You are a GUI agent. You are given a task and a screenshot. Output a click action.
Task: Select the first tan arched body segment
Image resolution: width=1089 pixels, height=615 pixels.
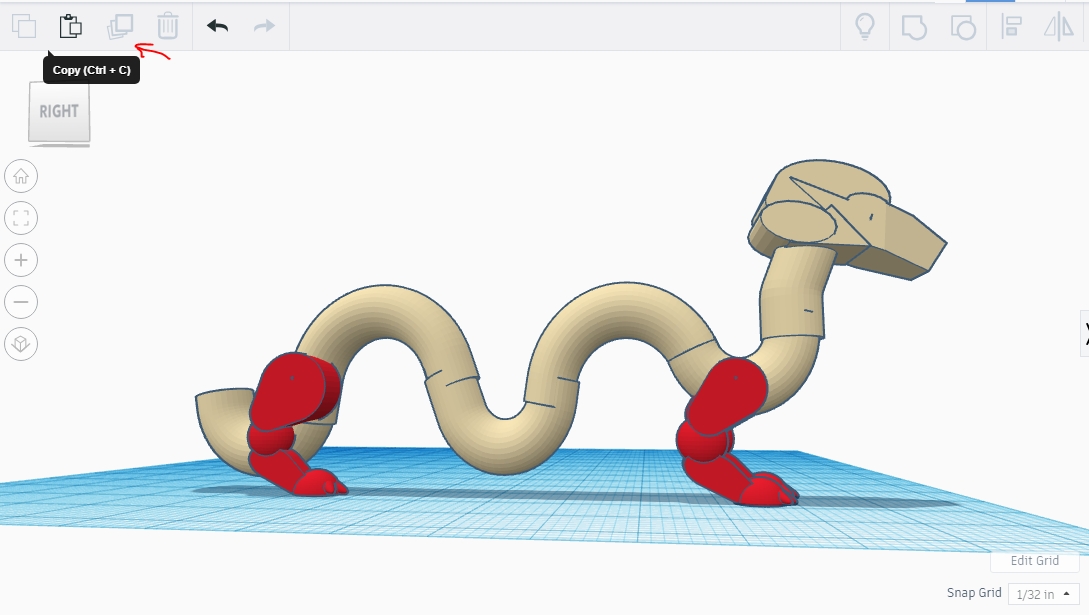tap(386, 312)
